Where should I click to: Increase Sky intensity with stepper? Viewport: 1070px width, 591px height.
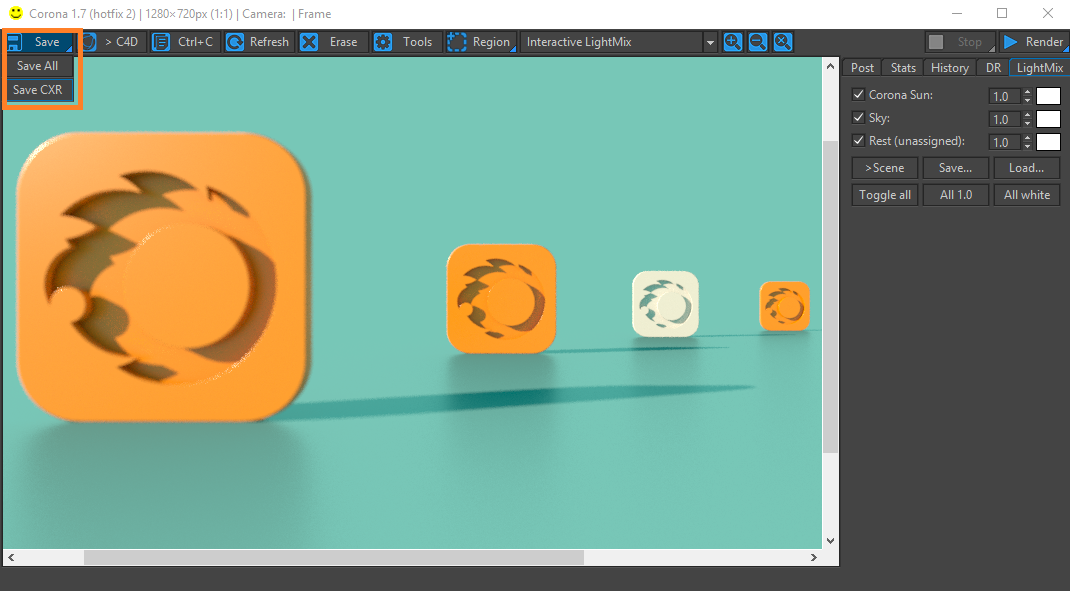point(1027,115)
